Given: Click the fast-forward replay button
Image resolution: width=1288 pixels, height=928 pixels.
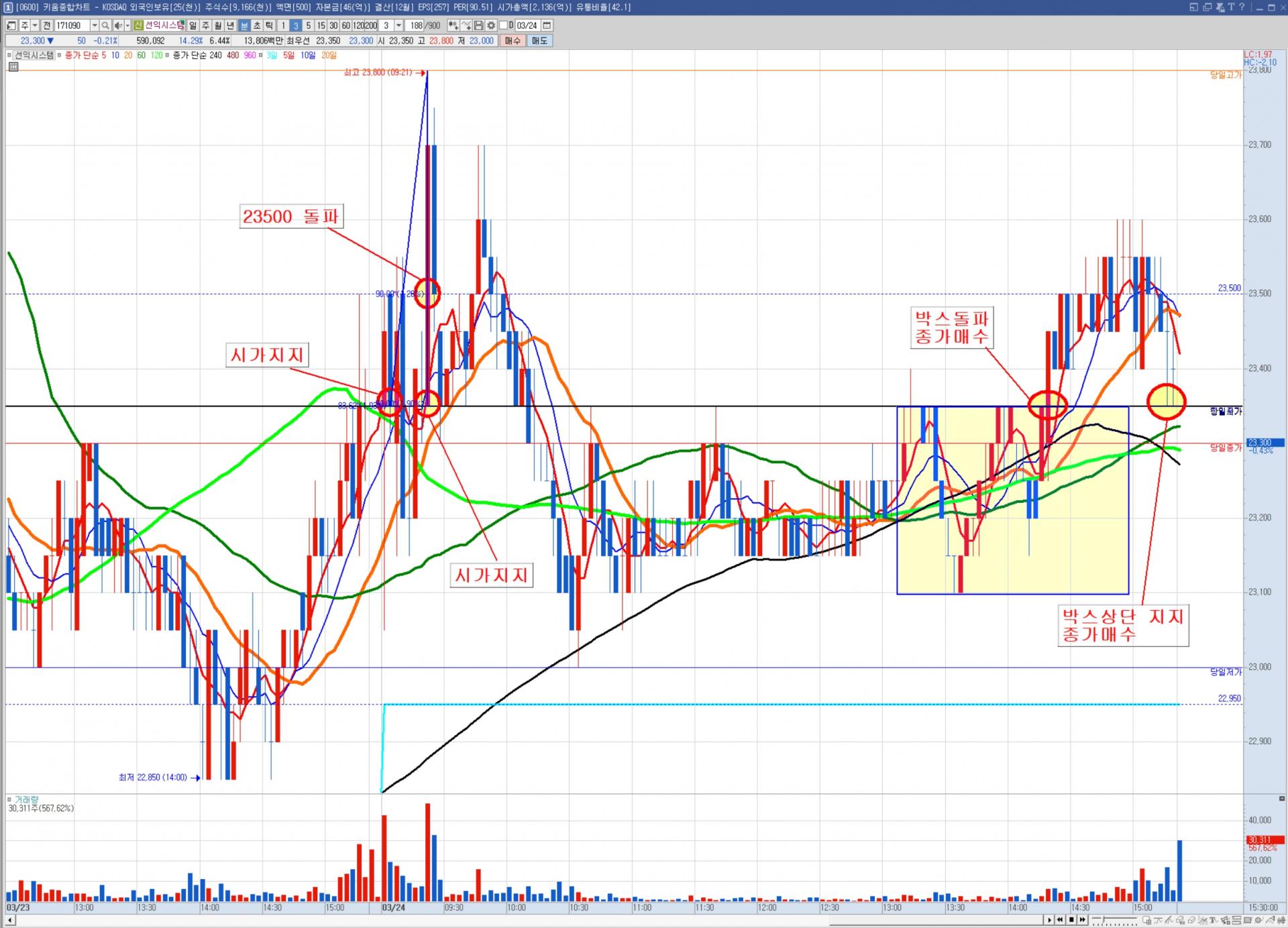Looking at the screenshot, I should click(x=1082, y=920).
